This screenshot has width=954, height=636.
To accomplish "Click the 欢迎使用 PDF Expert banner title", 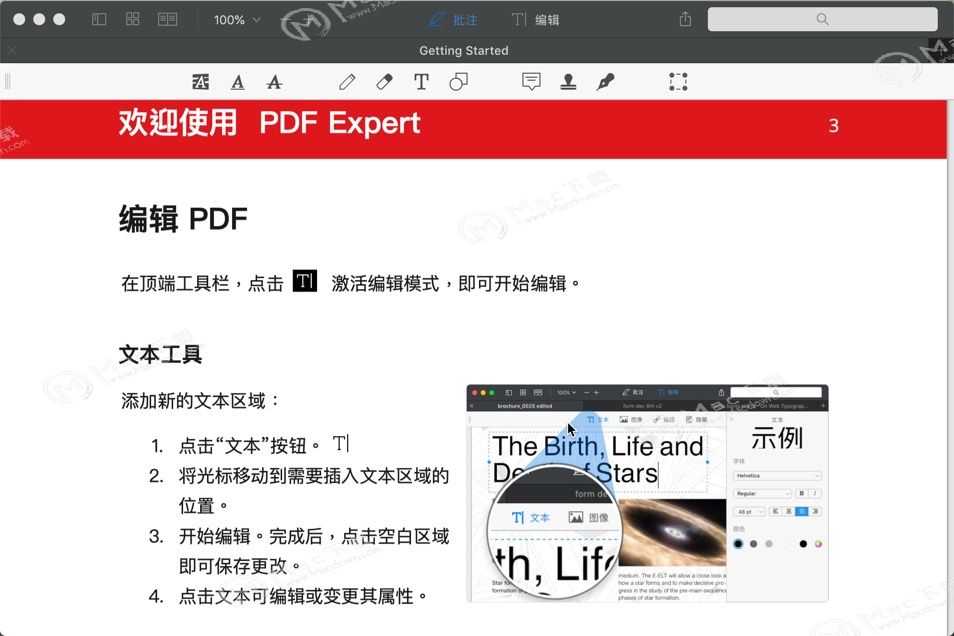I will coord(269,123).
